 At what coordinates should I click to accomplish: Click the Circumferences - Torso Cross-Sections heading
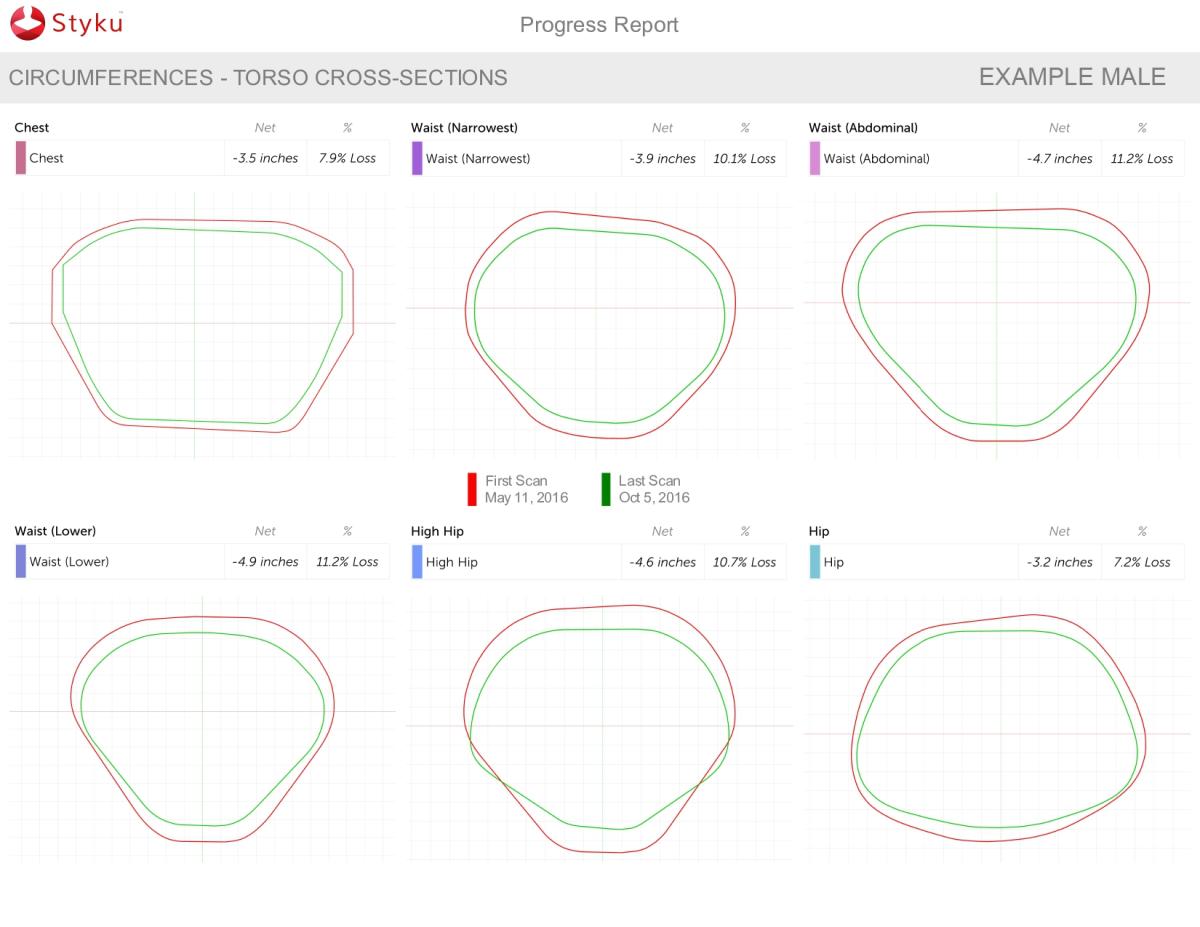(258, 78)
